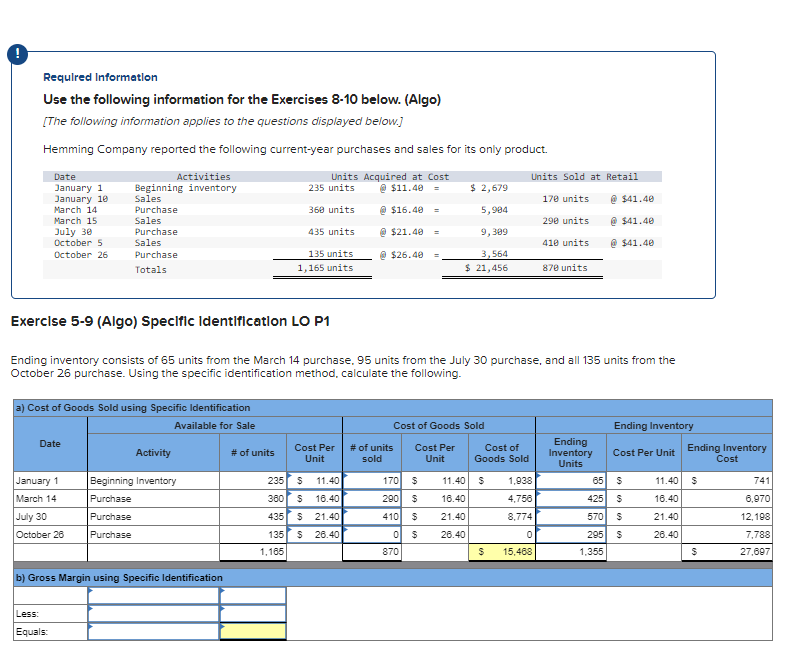The image size is (802, 652).
Task: Click the blue exclamation alert icon
Action: coord(17,54)
